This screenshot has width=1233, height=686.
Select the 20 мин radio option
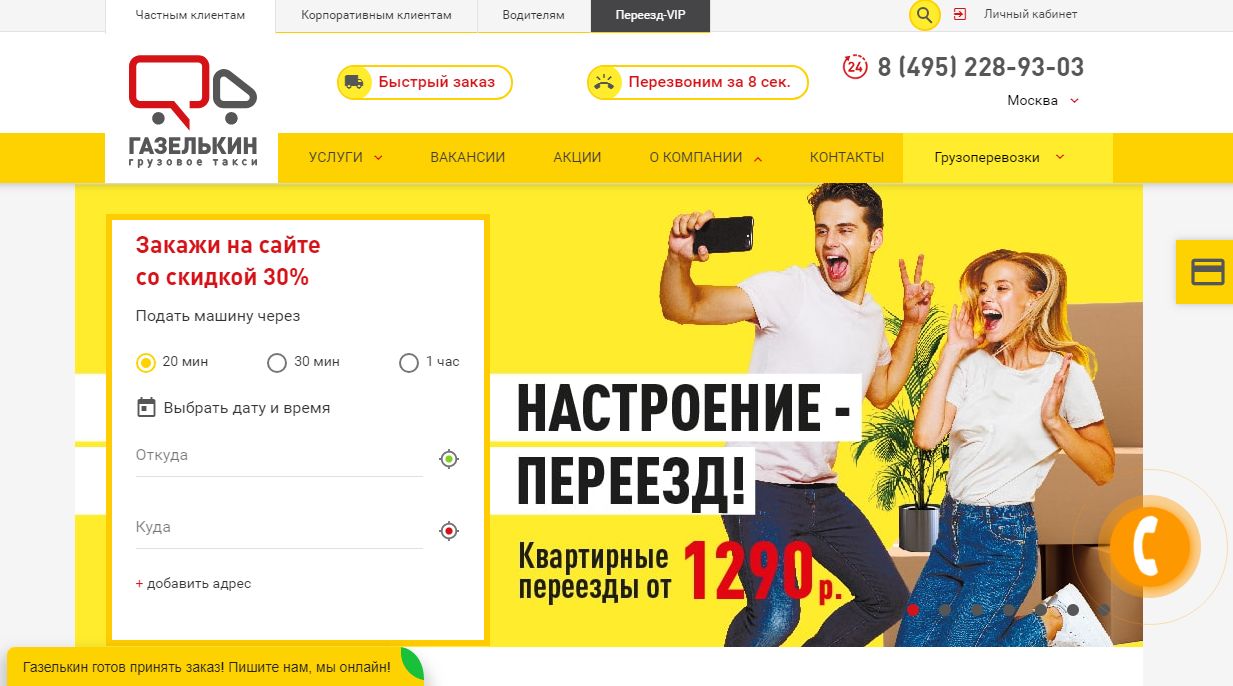[x=146, y=363]
